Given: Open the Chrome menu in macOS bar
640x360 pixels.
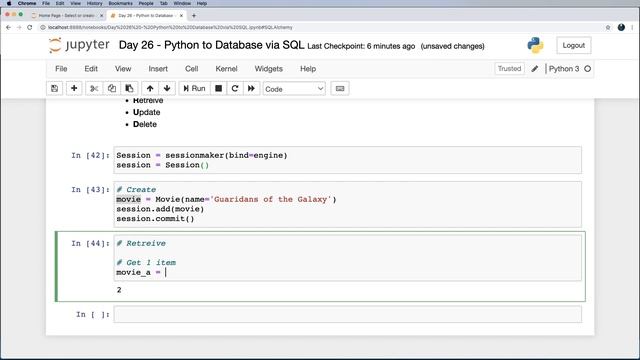Looking at the screenshot, I should point(27,3).
